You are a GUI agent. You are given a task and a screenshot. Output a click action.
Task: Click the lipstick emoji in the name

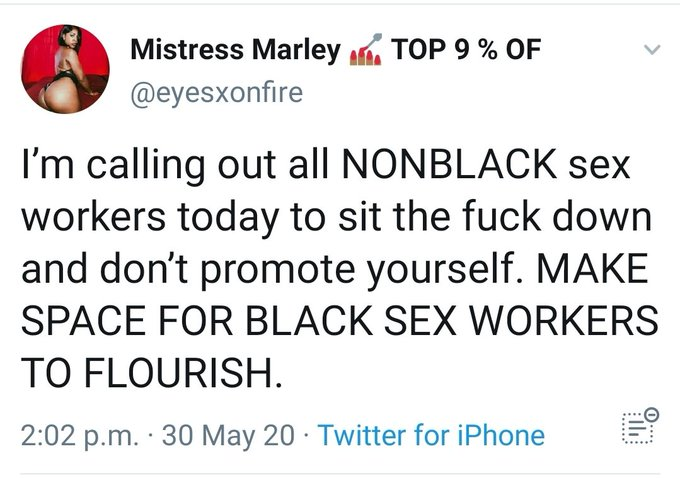coord(366,49)
